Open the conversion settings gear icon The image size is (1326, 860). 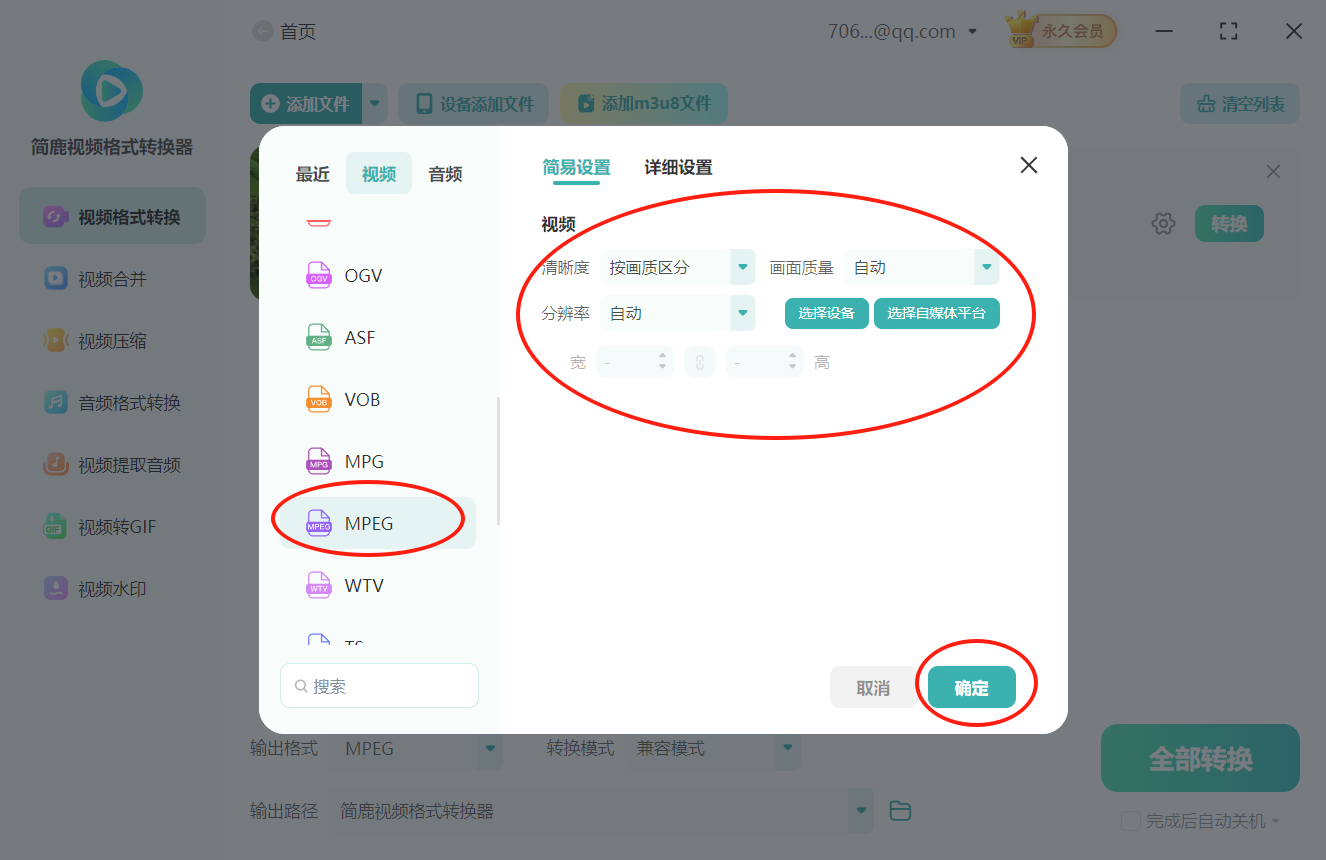1163,223
